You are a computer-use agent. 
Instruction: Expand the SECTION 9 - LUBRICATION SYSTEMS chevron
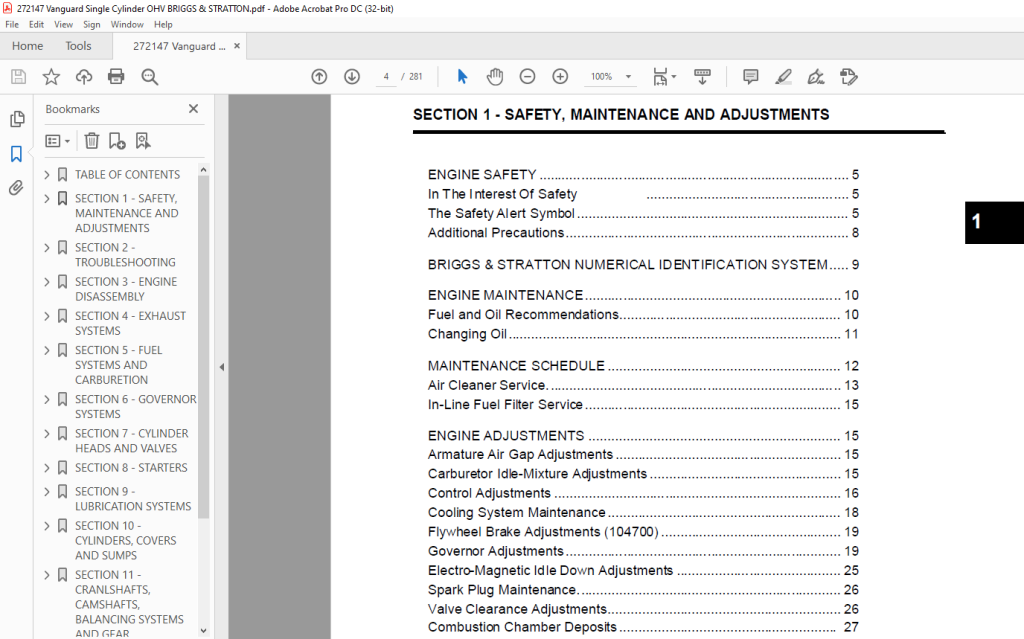pyautogui.click(x=46, y=491)
